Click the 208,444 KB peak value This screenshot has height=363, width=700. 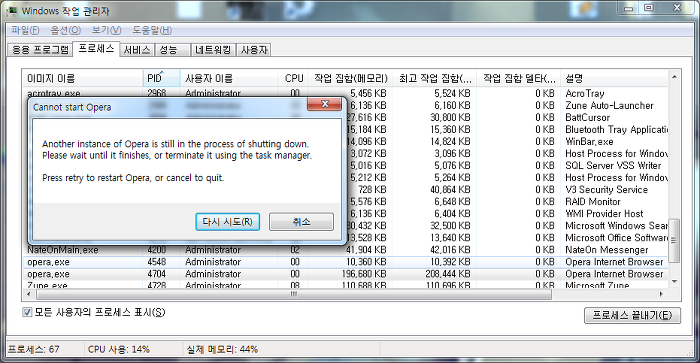(x=448, y=274)
